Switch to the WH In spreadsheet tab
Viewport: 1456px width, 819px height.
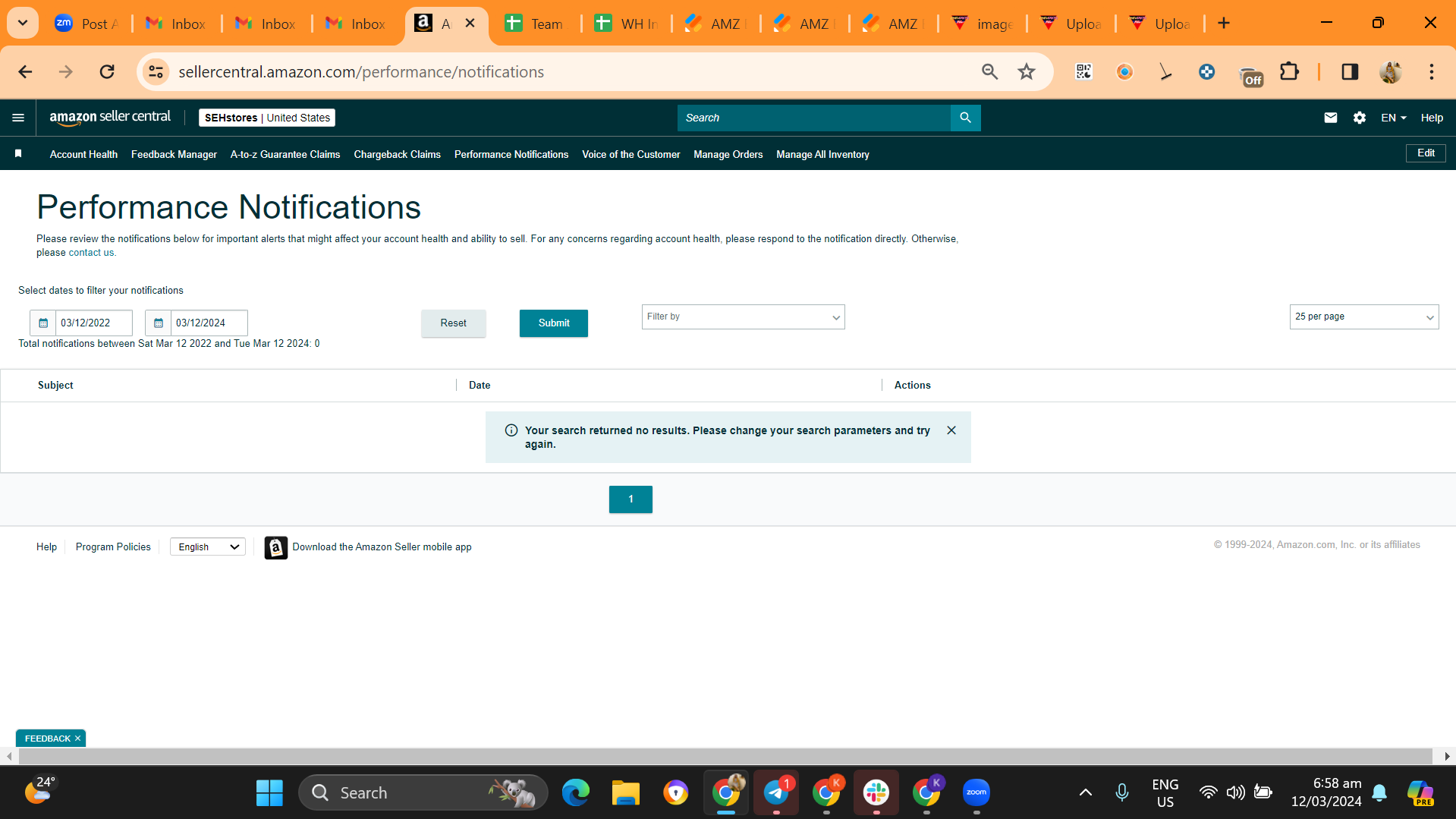pyautogui.click(x=626, y=24)
